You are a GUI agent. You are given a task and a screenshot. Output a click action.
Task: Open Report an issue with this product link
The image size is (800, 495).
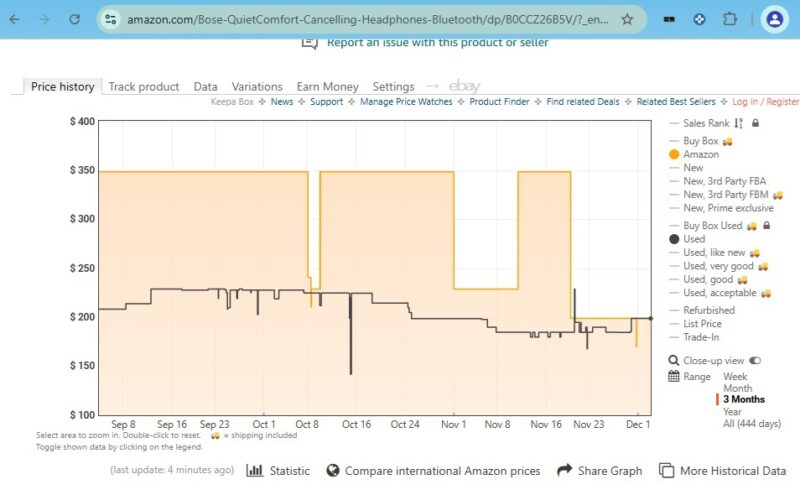click(438, 42)
